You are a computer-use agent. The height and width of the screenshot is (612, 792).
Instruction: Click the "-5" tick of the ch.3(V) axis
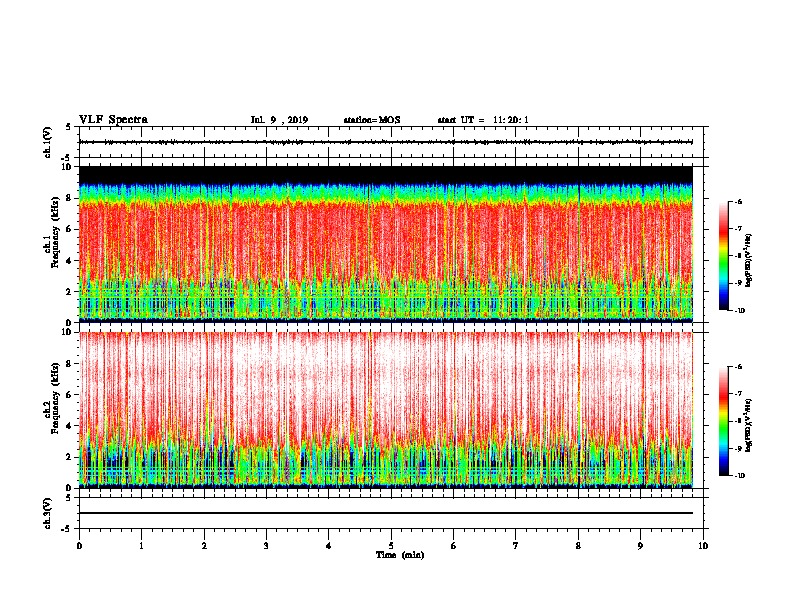(x=67, y=529)
